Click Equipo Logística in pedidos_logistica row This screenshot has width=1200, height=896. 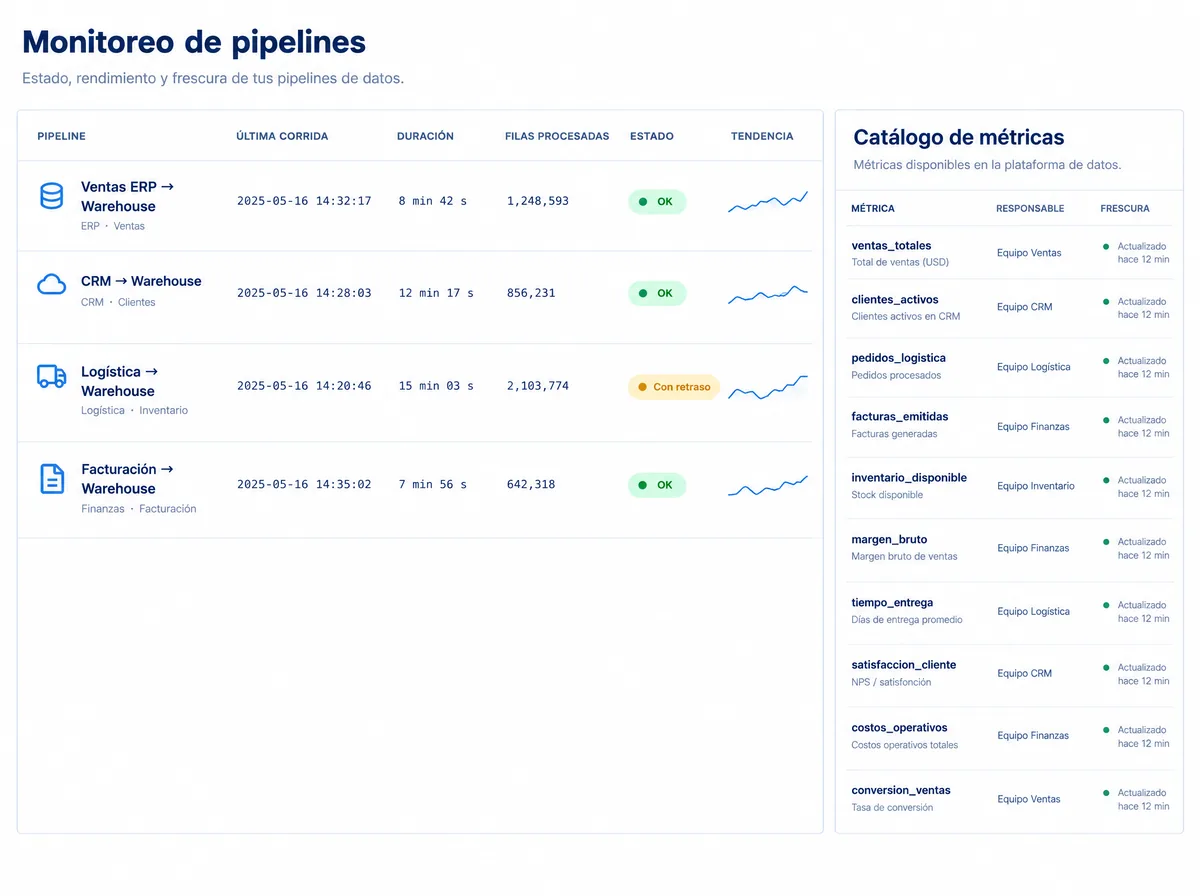coord(1033,367)
